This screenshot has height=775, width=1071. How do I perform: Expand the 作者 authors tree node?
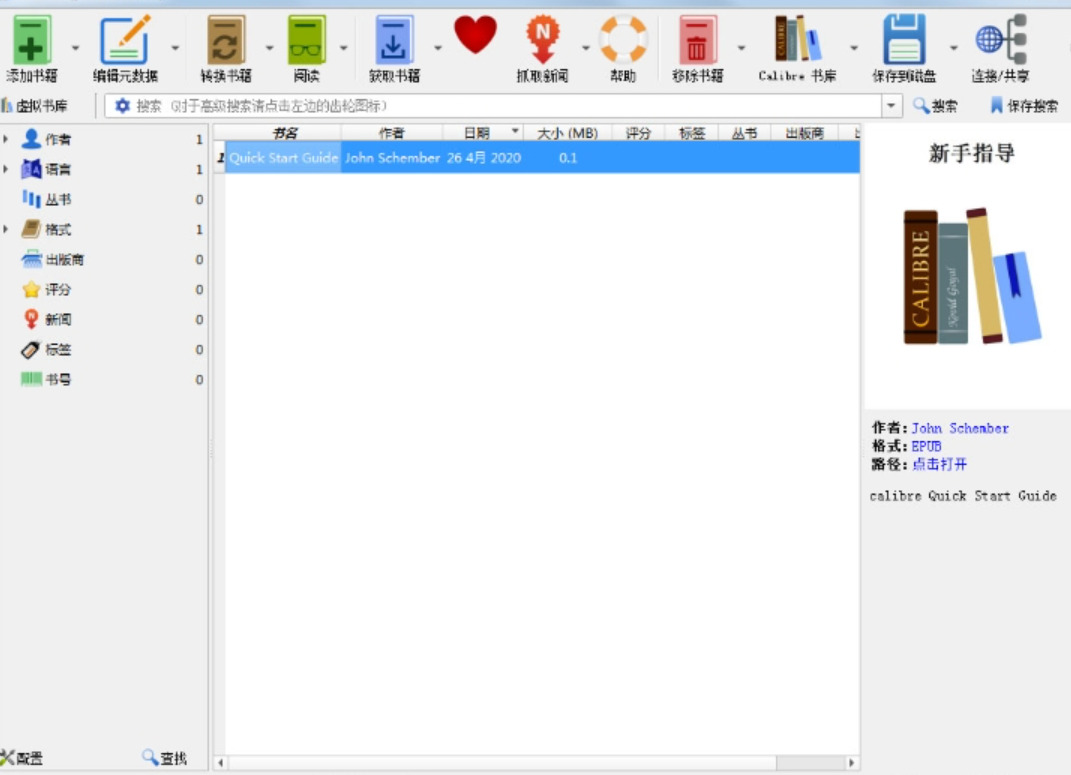click(x=6, y=139)
